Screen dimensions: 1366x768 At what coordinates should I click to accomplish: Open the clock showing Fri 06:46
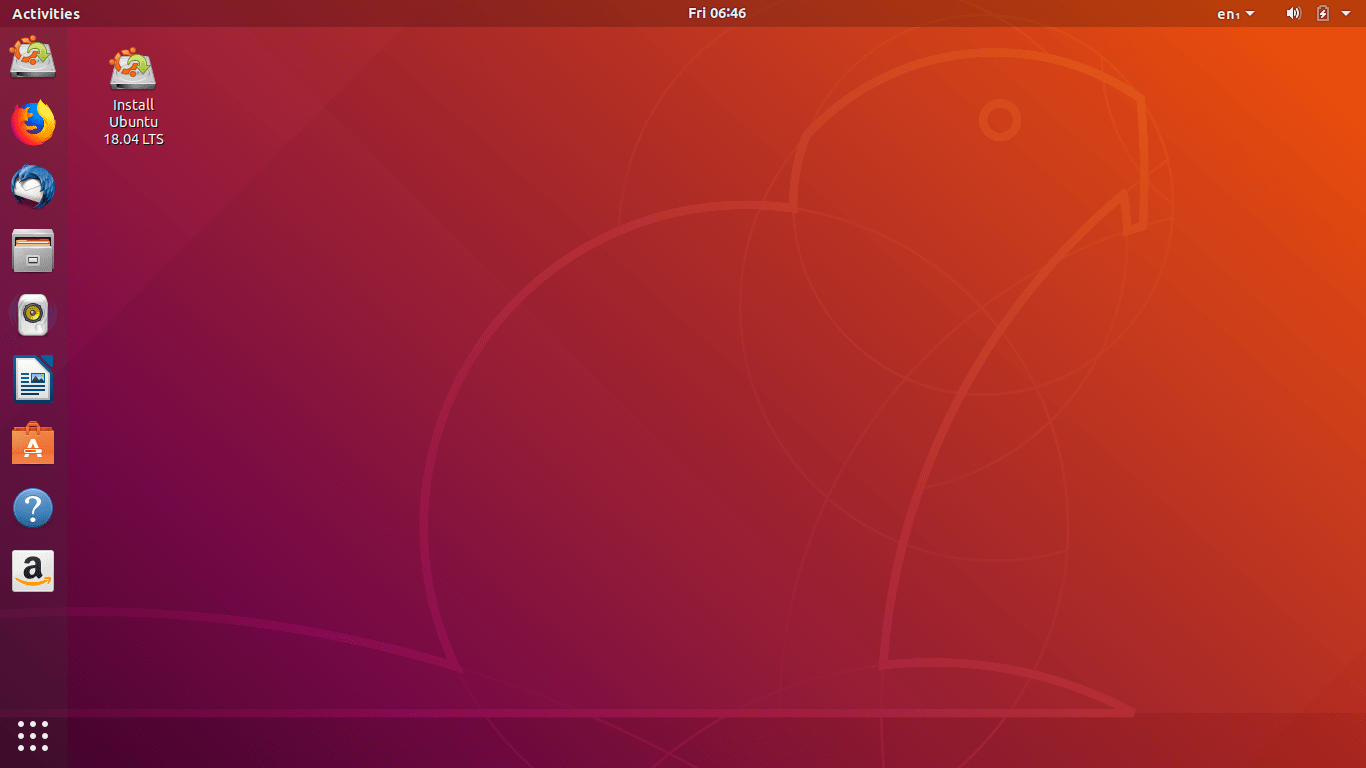point(717,13)
